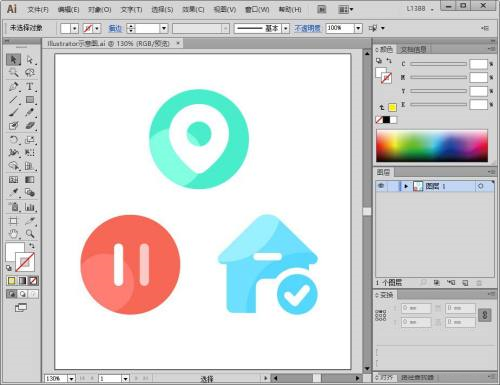This screenshot has width=500, height=385.
Task: Select the Pencil tool
Action: (x=30, y=113)
